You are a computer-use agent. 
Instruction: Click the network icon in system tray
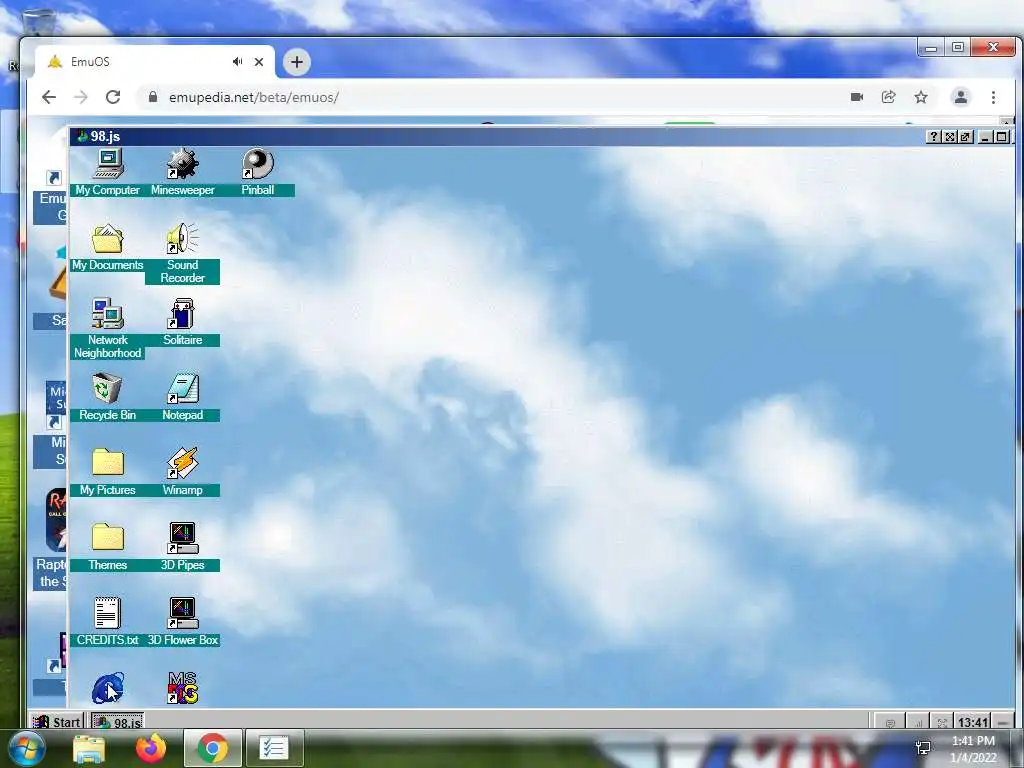pyautogui.click(x=923, y=748)
